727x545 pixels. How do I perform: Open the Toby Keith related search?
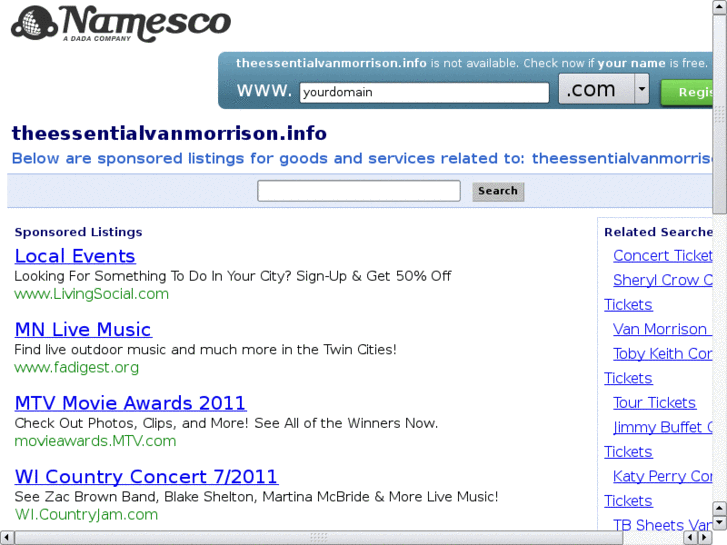tap(663, 354)
